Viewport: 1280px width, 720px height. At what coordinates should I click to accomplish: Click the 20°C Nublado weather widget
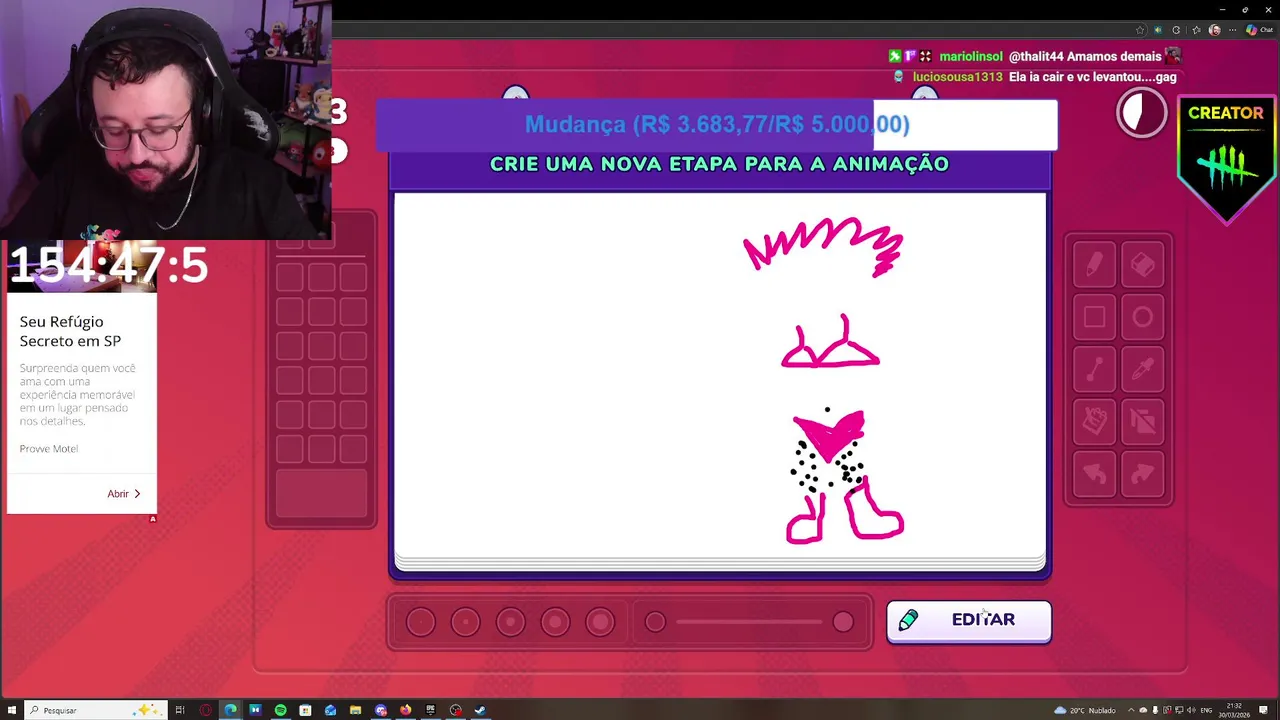1085,710
